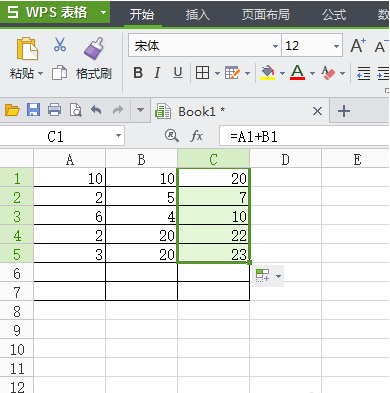Undo last action arrow
The height and width of the screenshot is (393, 390).
(x=96, y=110)
